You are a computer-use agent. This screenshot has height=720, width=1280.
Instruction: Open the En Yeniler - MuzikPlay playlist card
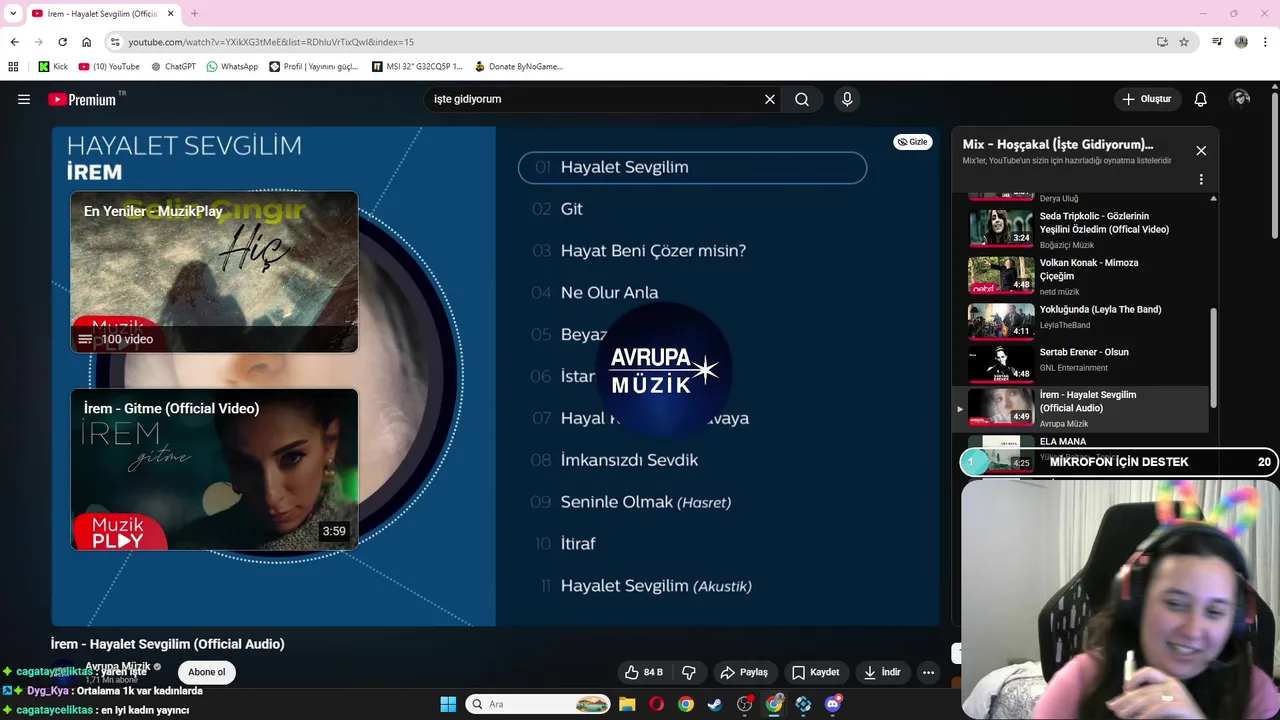[214, 272]
